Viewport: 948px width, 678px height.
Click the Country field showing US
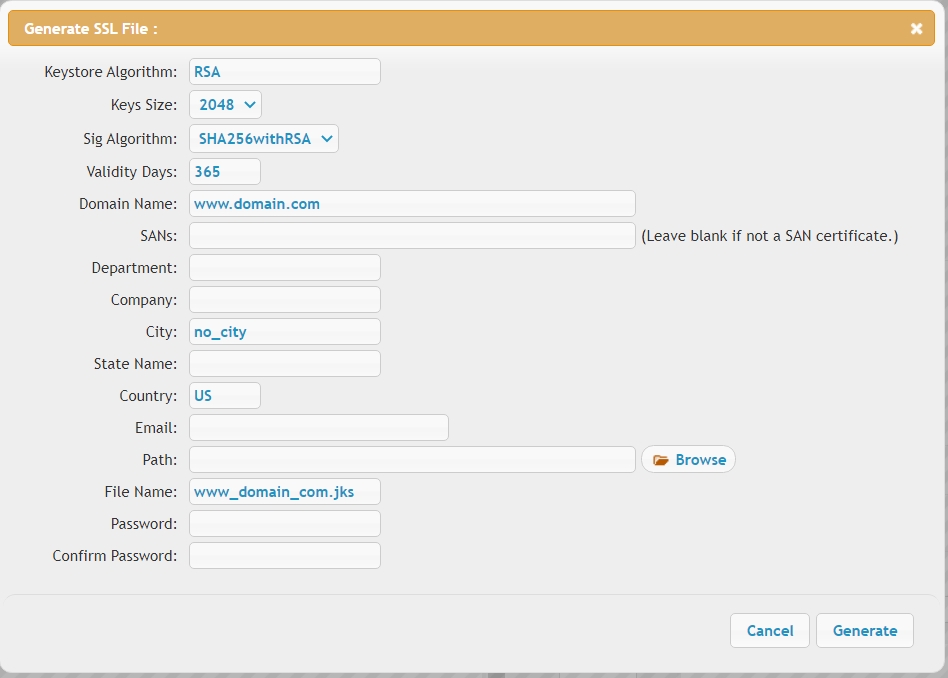coord(225,396)
